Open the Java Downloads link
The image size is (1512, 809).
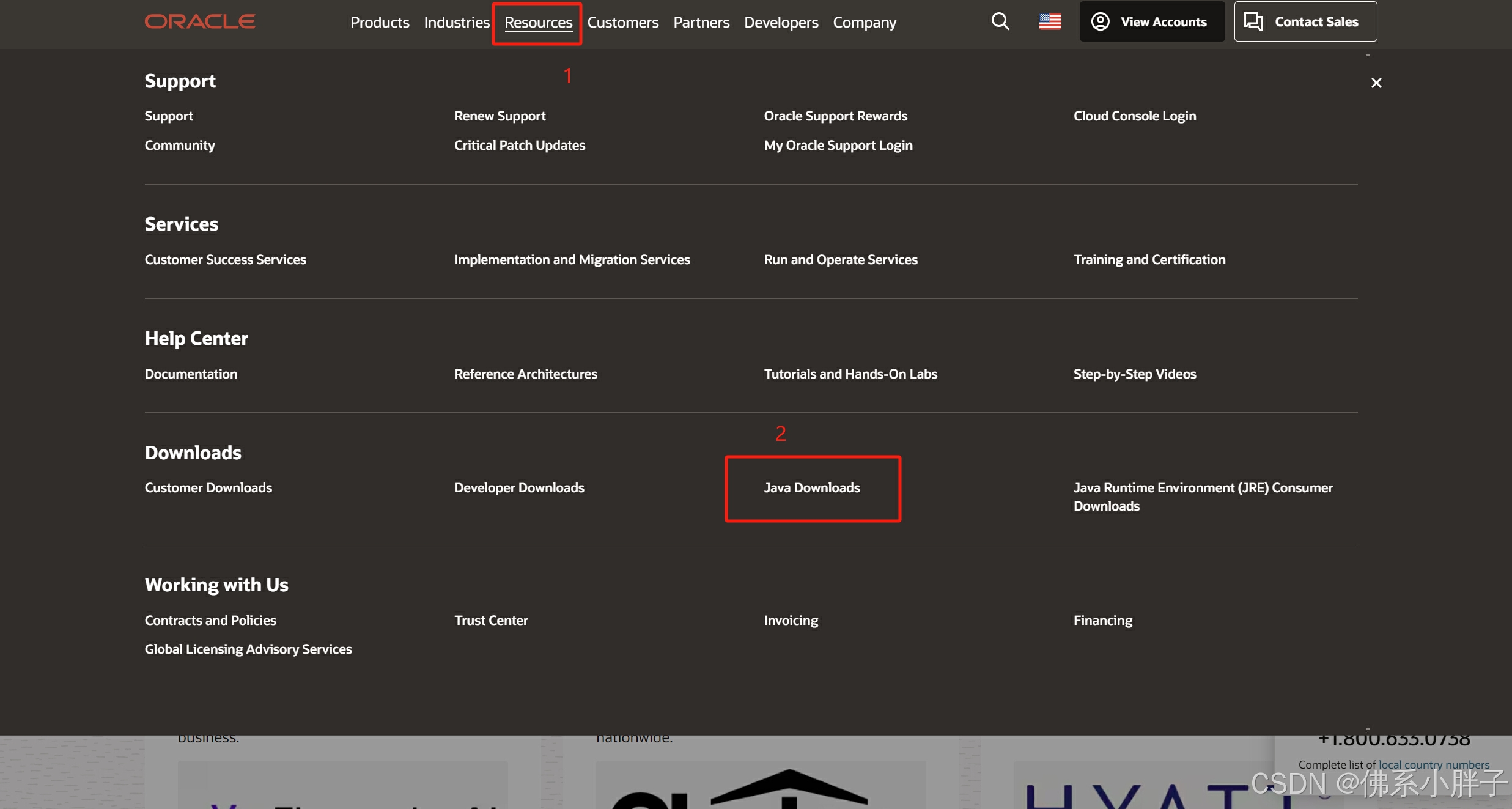(x=811, y=488)
